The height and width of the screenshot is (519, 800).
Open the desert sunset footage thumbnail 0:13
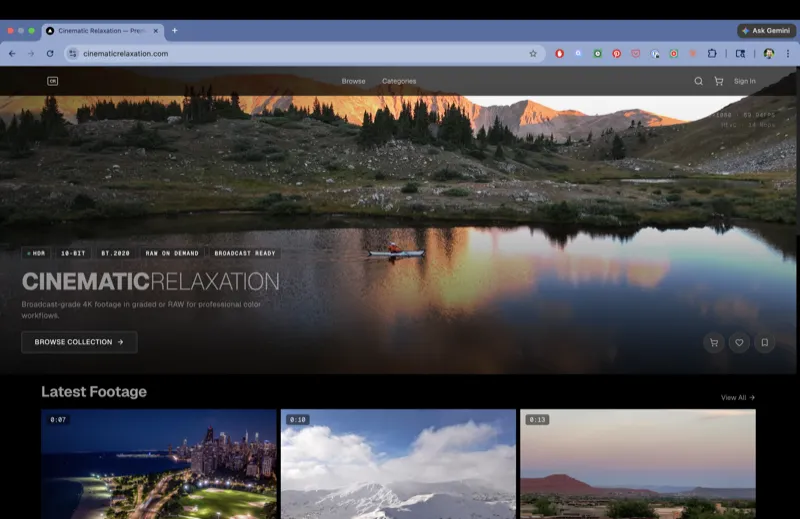coord(638,464)
